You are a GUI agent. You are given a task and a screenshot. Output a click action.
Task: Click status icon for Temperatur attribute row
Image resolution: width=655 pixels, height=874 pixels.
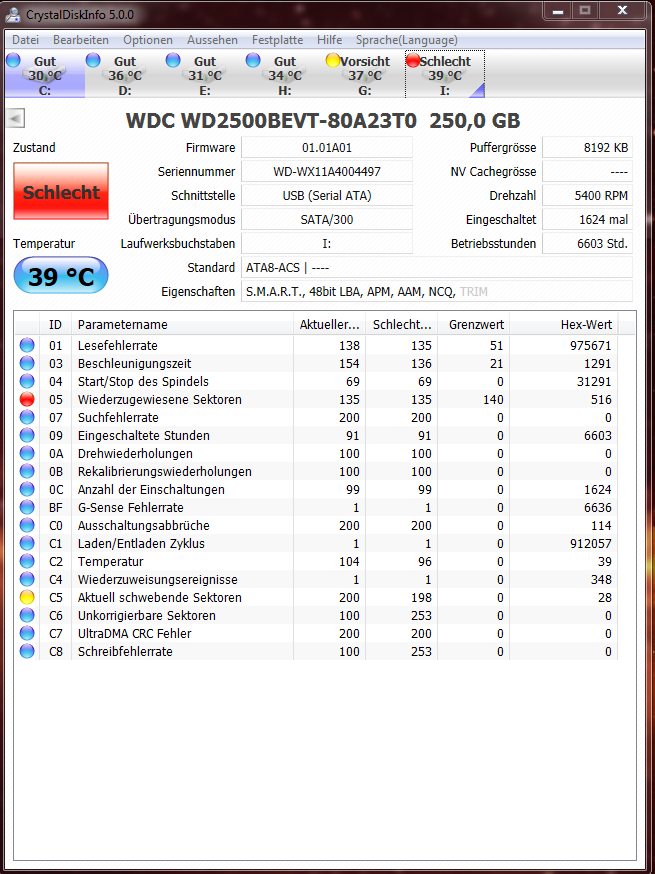point(27,561)
